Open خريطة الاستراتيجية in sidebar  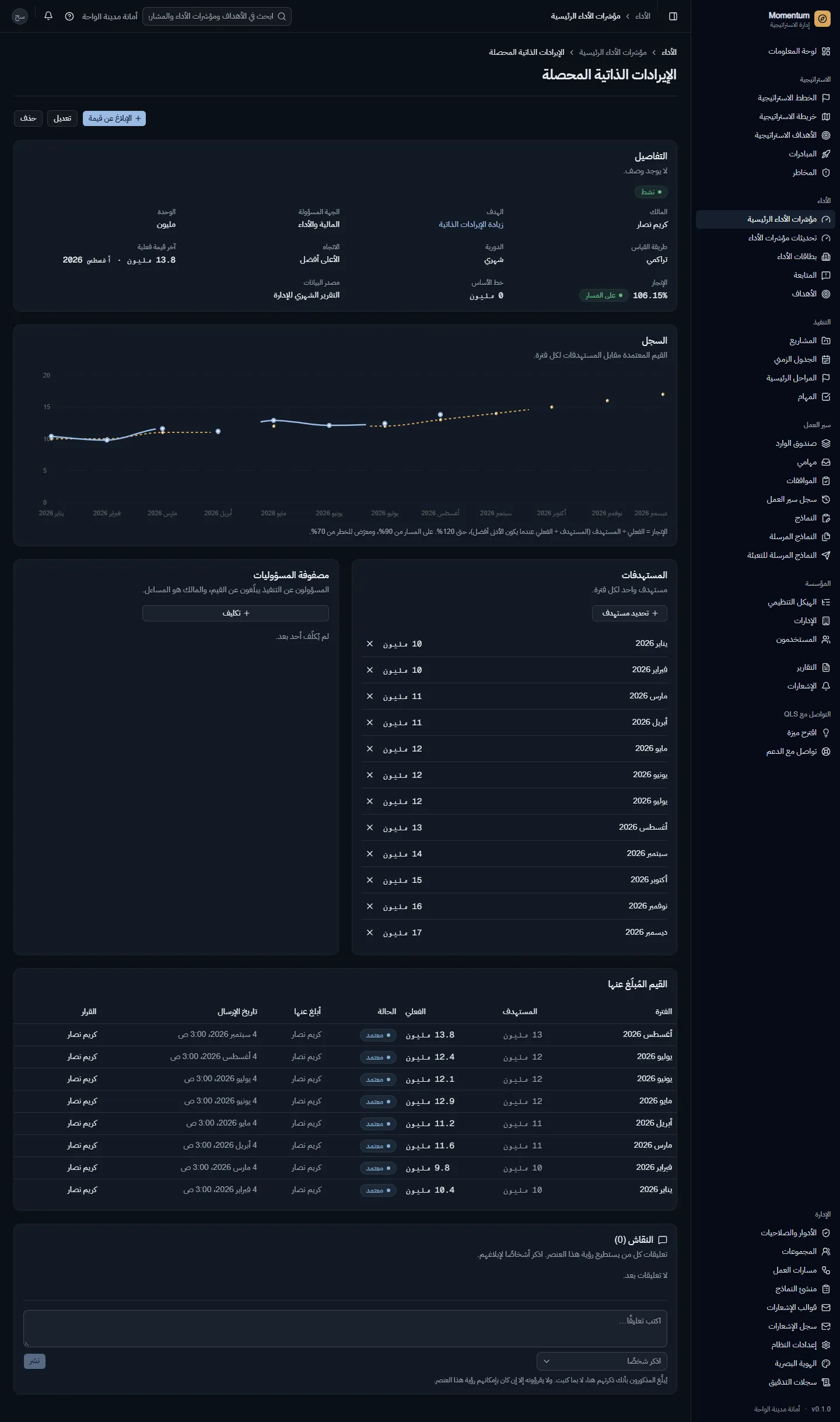(x=765, y=117)
